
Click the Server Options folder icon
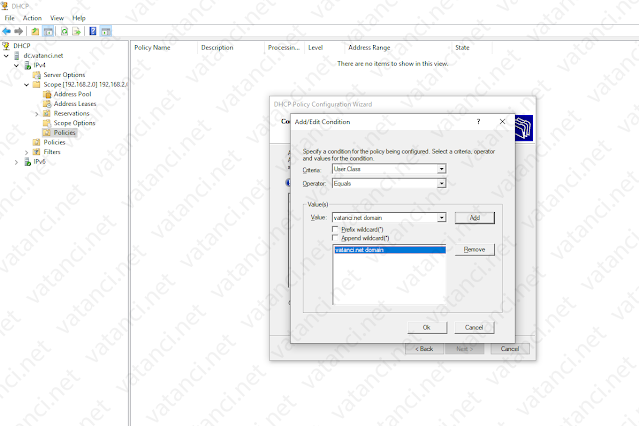click(37, 75)
